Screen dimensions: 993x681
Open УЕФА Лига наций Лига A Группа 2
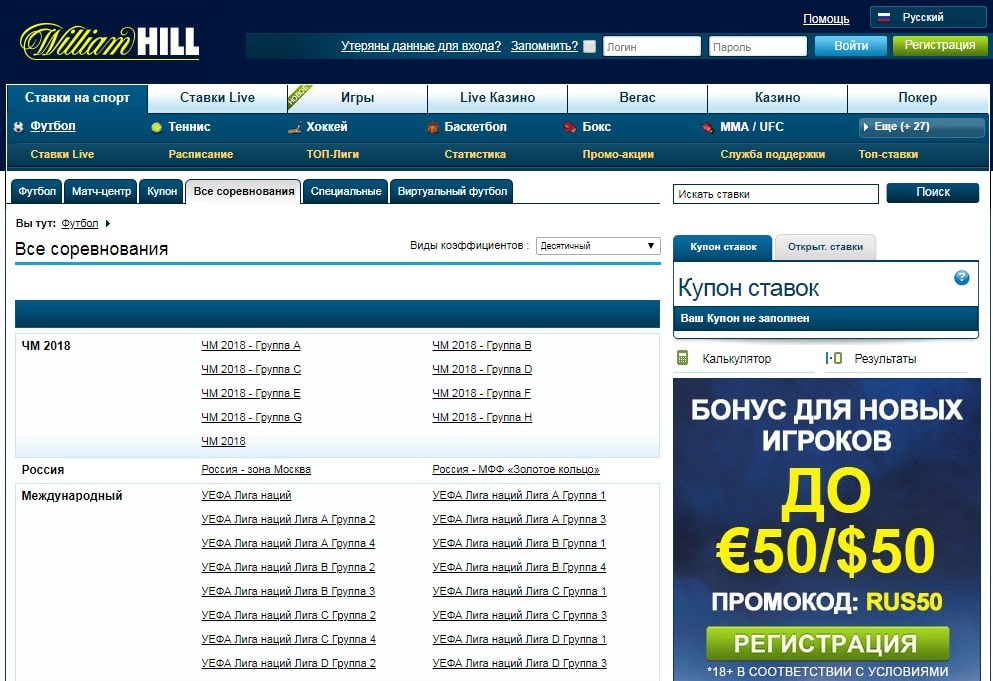click(x=288, y=519)
